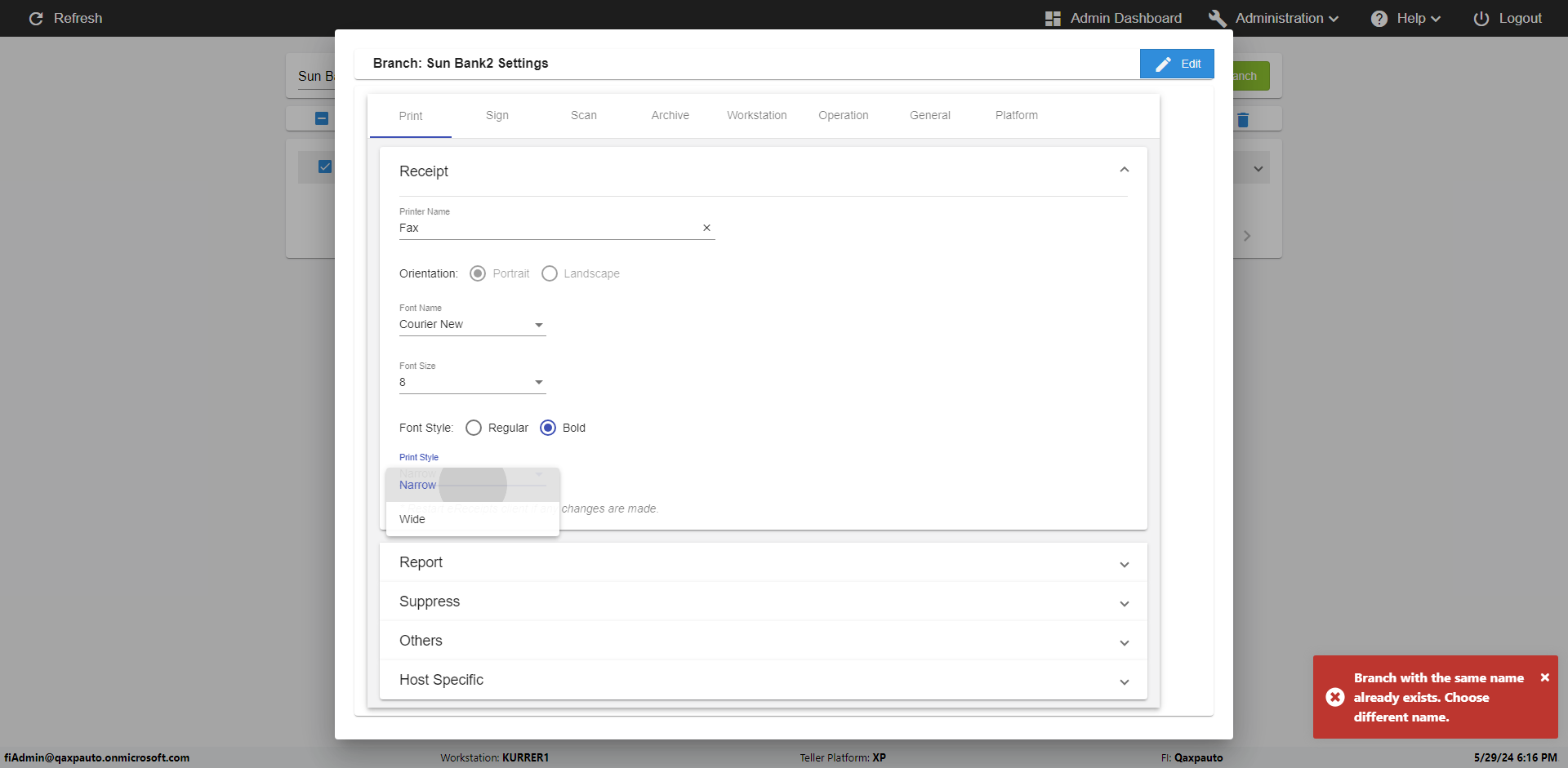Switch to the Archive tab
1568x768 pixels.
point(670,116)
